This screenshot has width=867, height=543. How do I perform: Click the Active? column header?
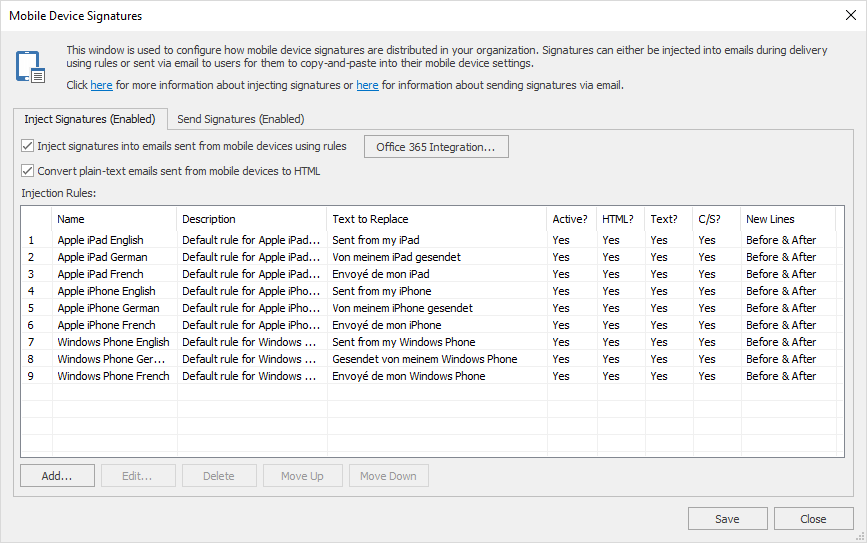pyautogui.click(x=570, y=219)
